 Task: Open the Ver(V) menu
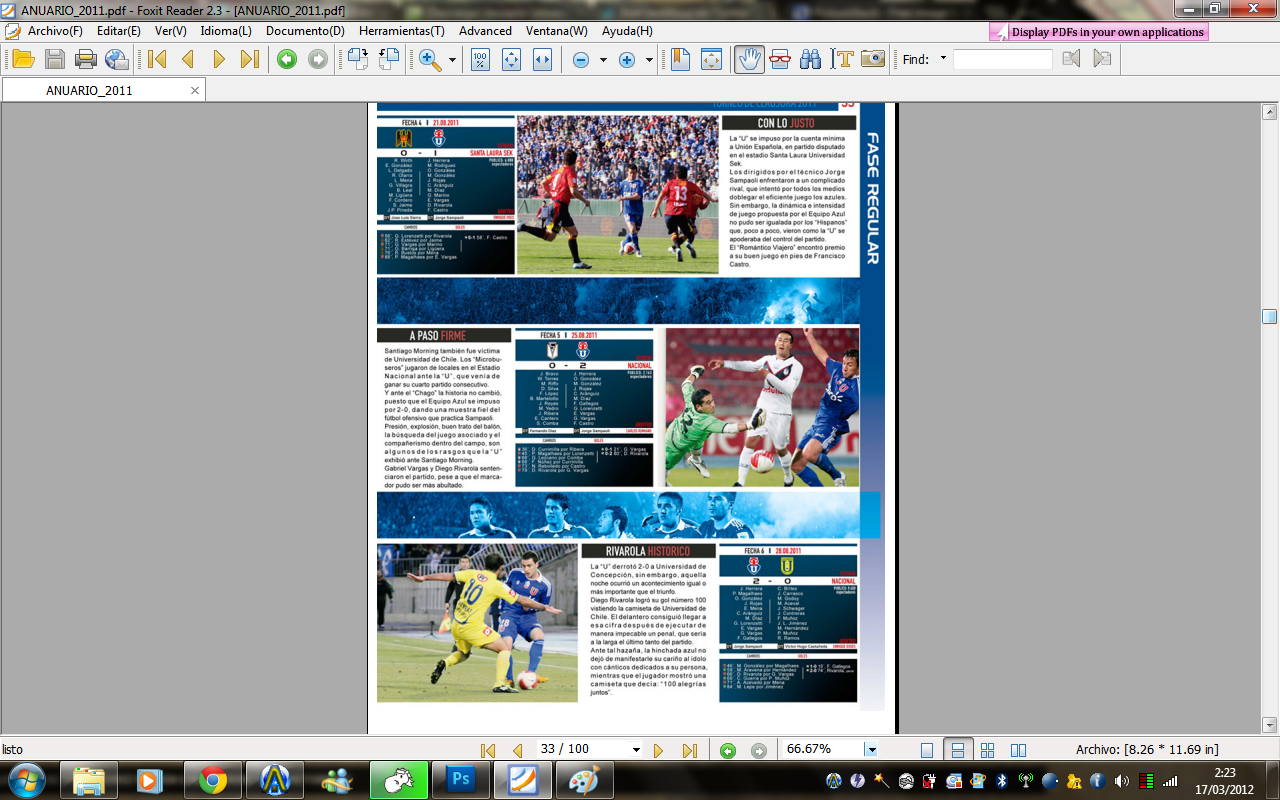tap(170, 31)
